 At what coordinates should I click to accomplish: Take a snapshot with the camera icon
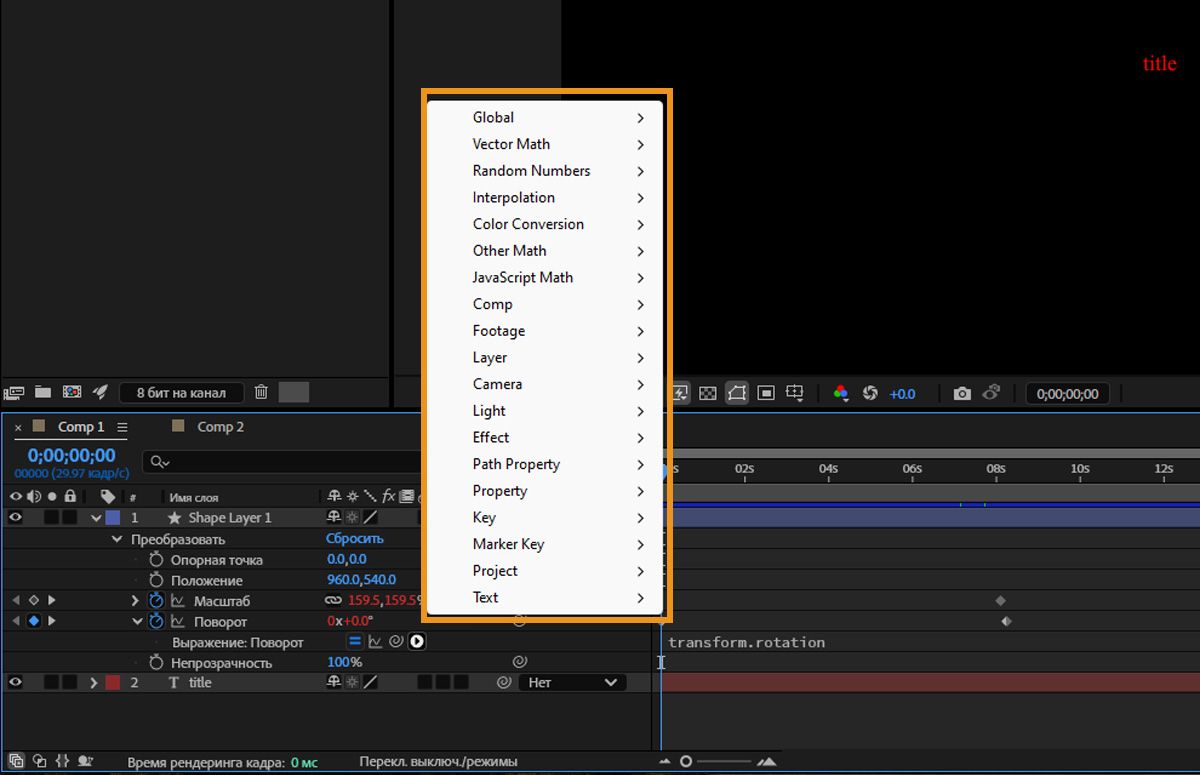tap(962, 393)
